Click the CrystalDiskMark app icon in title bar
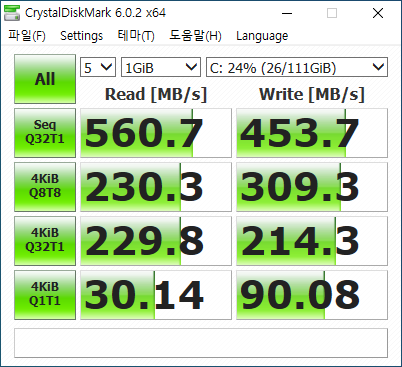 click(x=12, y=13)
